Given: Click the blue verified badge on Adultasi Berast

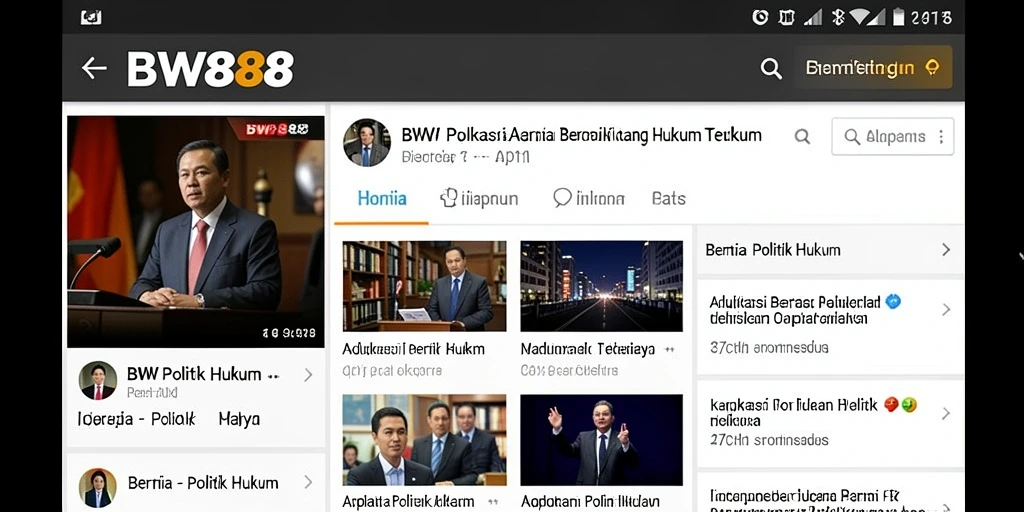Looking at the screenshot, I should [x=893, y=302].
